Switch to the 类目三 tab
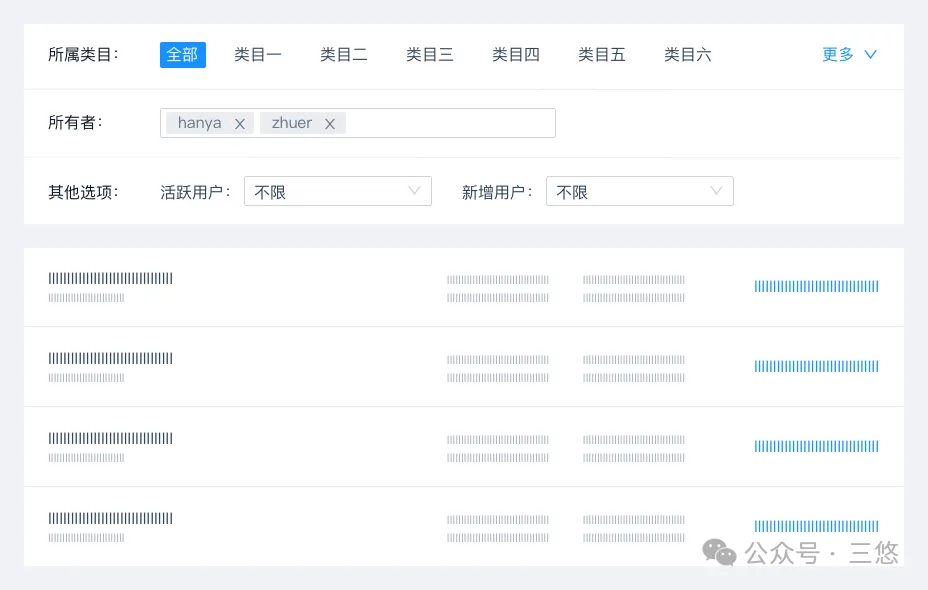The height and width of the screenshot is (590, 928). [430, 55]
